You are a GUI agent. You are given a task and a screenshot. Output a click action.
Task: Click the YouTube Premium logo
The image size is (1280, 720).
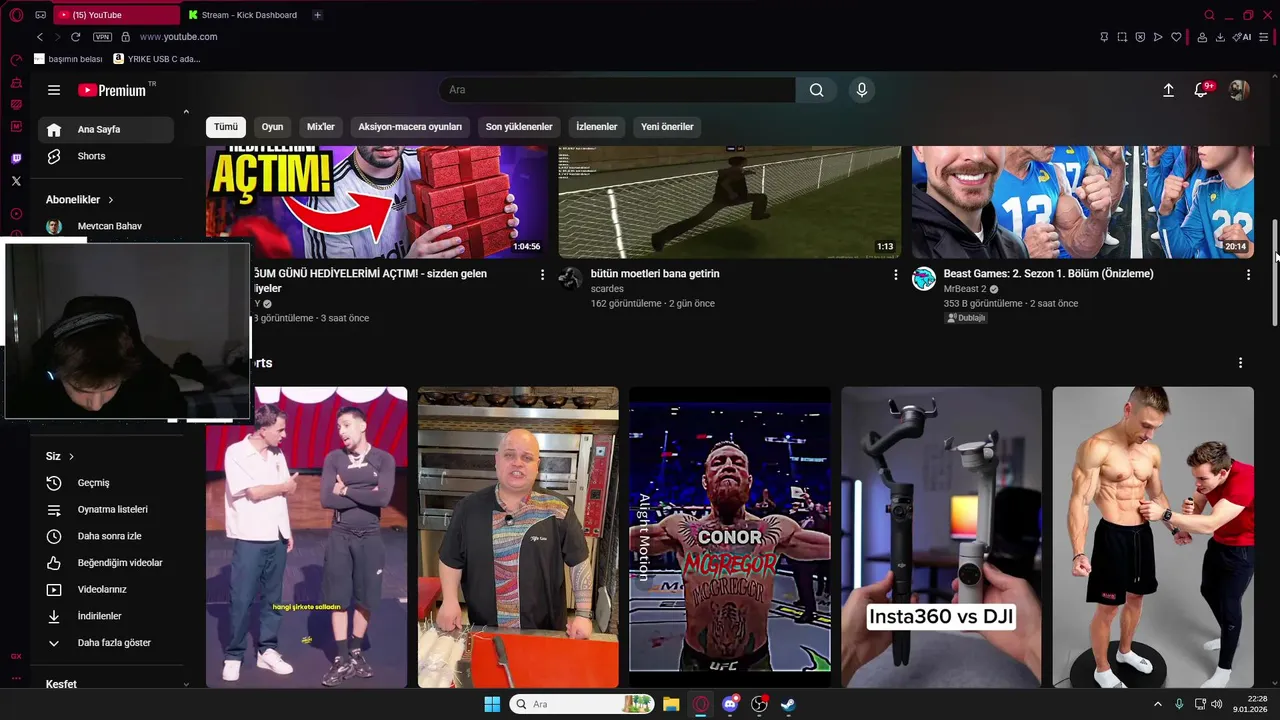(113, 90)
